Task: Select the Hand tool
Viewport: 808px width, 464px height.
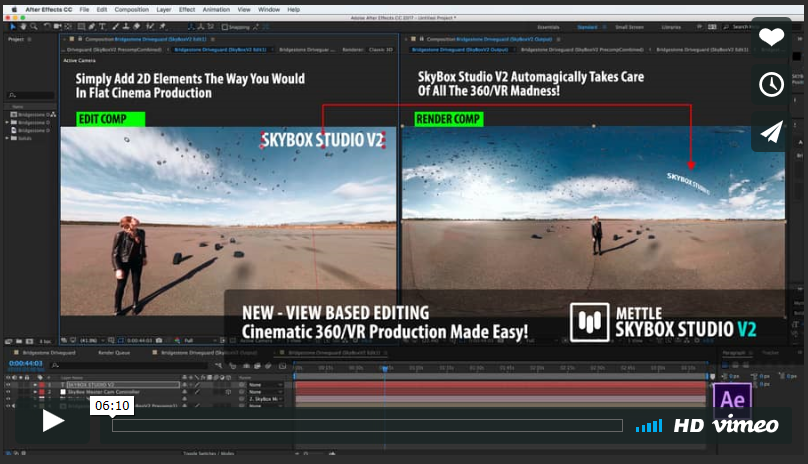Action: 23,26
